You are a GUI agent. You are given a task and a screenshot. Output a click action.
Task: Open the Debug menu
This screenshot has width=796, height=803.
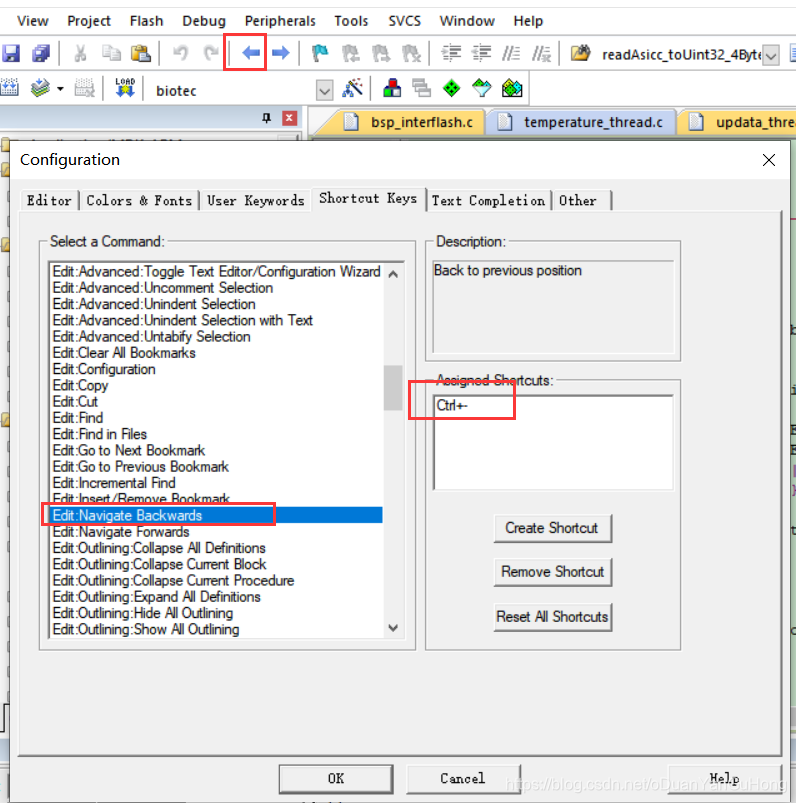coord(204,21)
